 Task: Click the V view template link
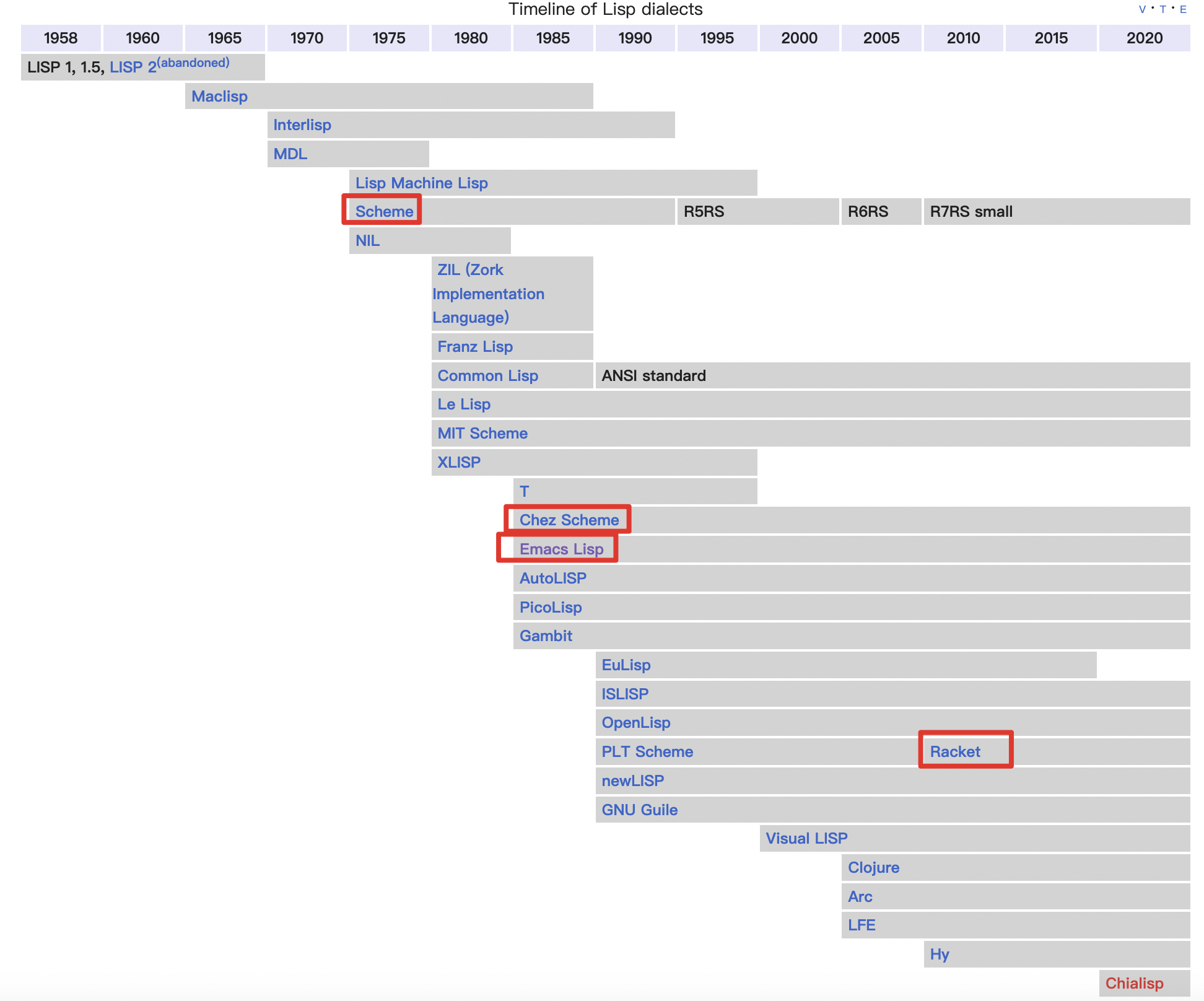1142,9
